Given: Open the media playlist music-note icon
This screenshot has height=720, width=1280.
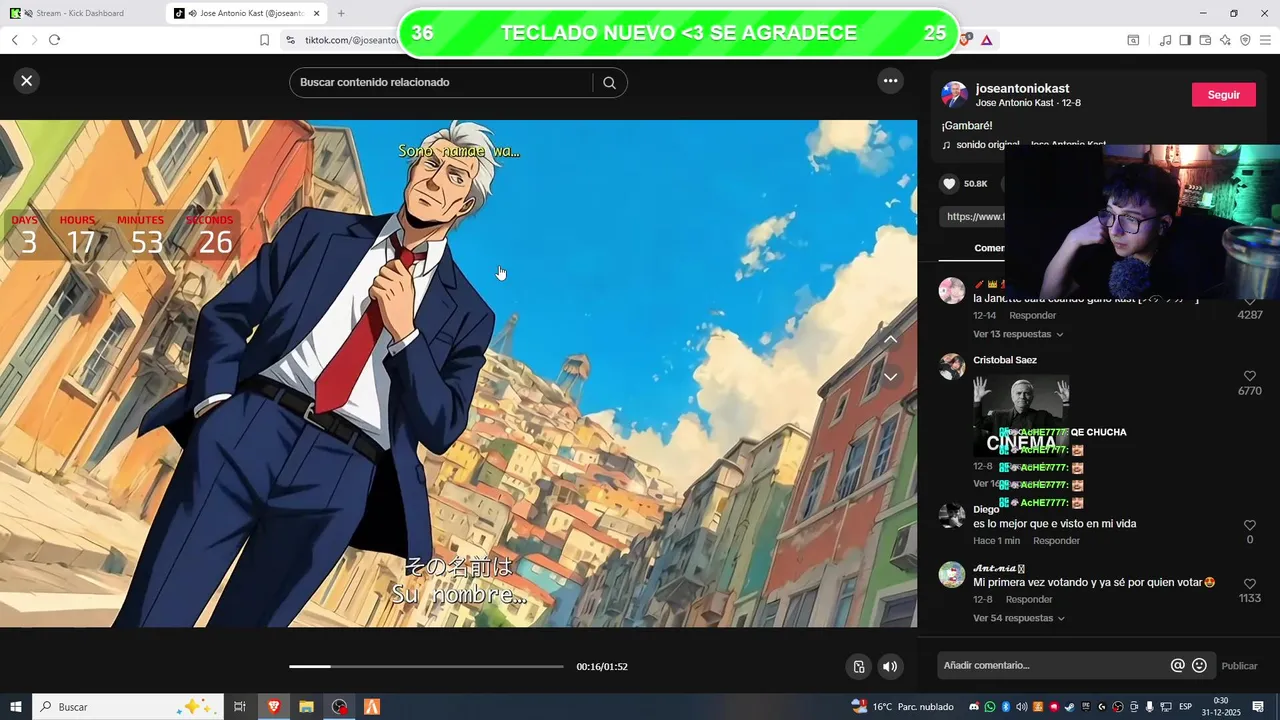Looking at the screenshot, I should pyautogui.click(x=1165, y=40).
